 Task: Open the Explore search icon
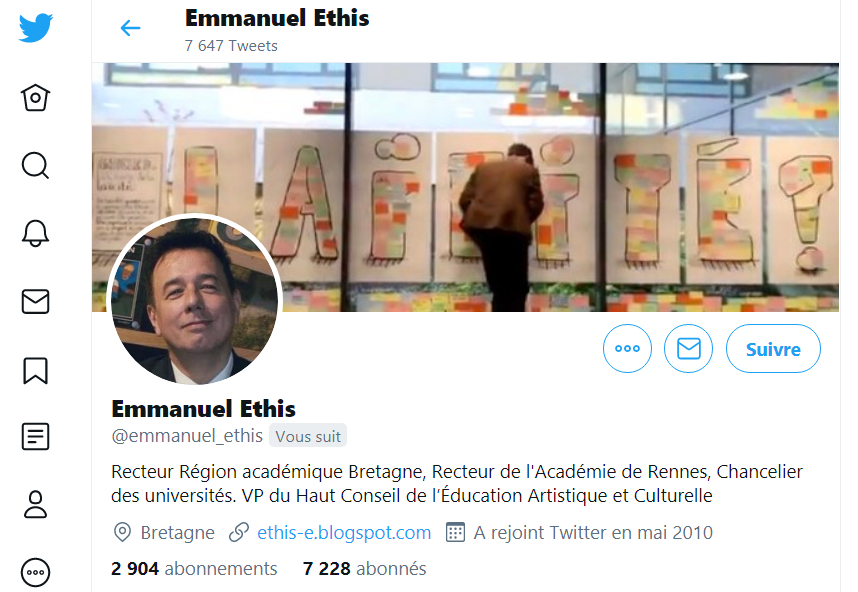pos(36,165)
